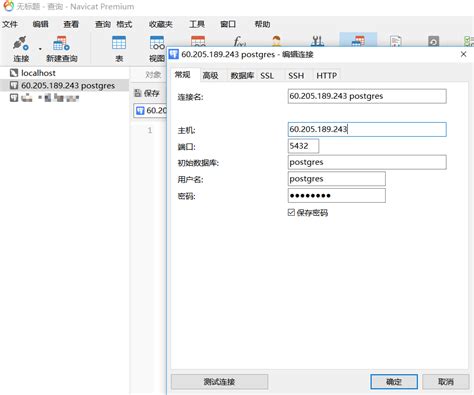The width and height of the screenshot is (474, 395).
Task: Click the 确定 button
Action: (394, 382)
